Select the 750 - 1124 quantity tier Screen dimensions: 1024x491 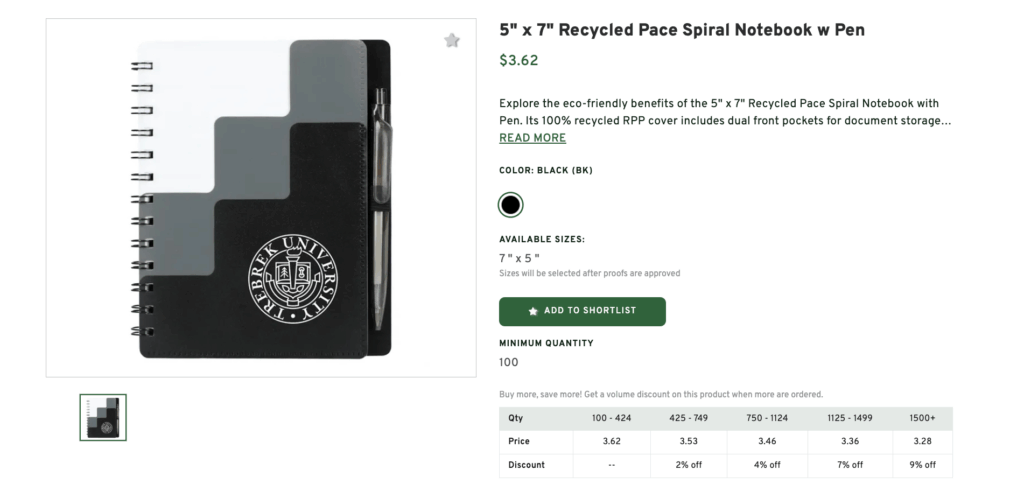point(766,418)
